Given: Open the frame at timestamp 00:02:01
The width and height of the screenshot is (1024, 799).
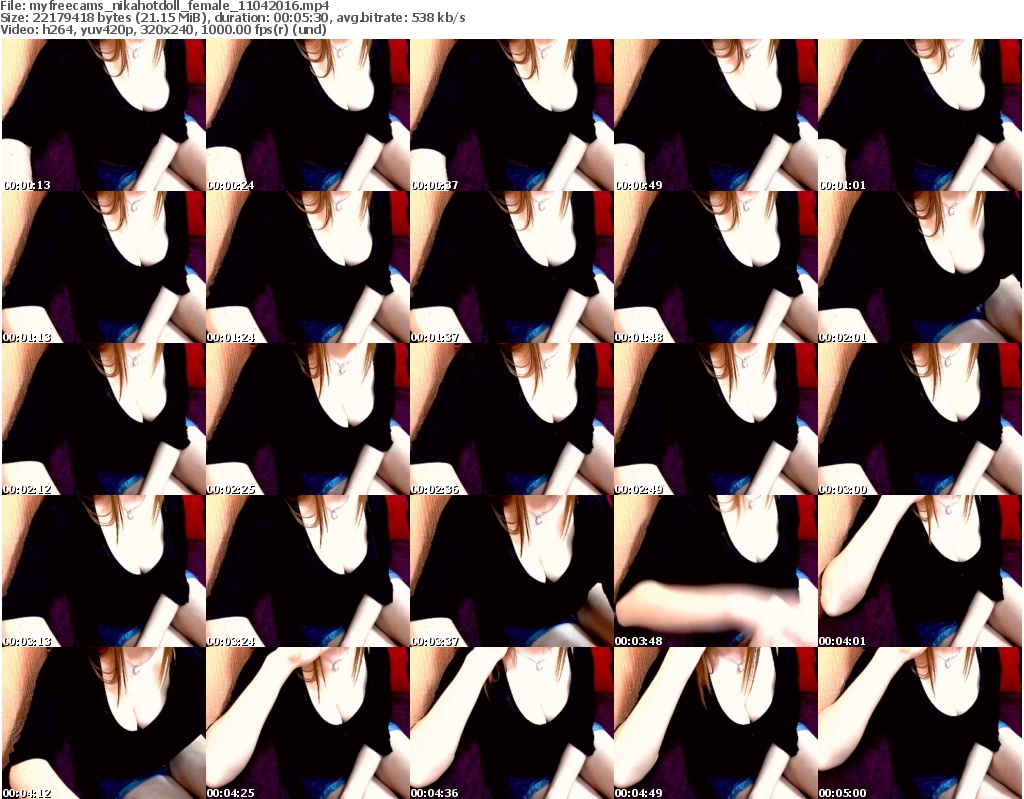Looking at the screenshot, I should pos(919,267).
